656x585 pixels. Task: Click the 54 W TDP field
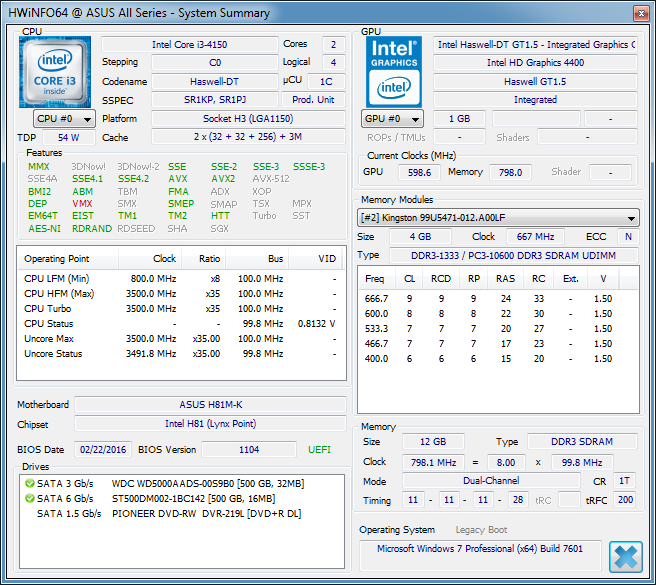point(69,138)
